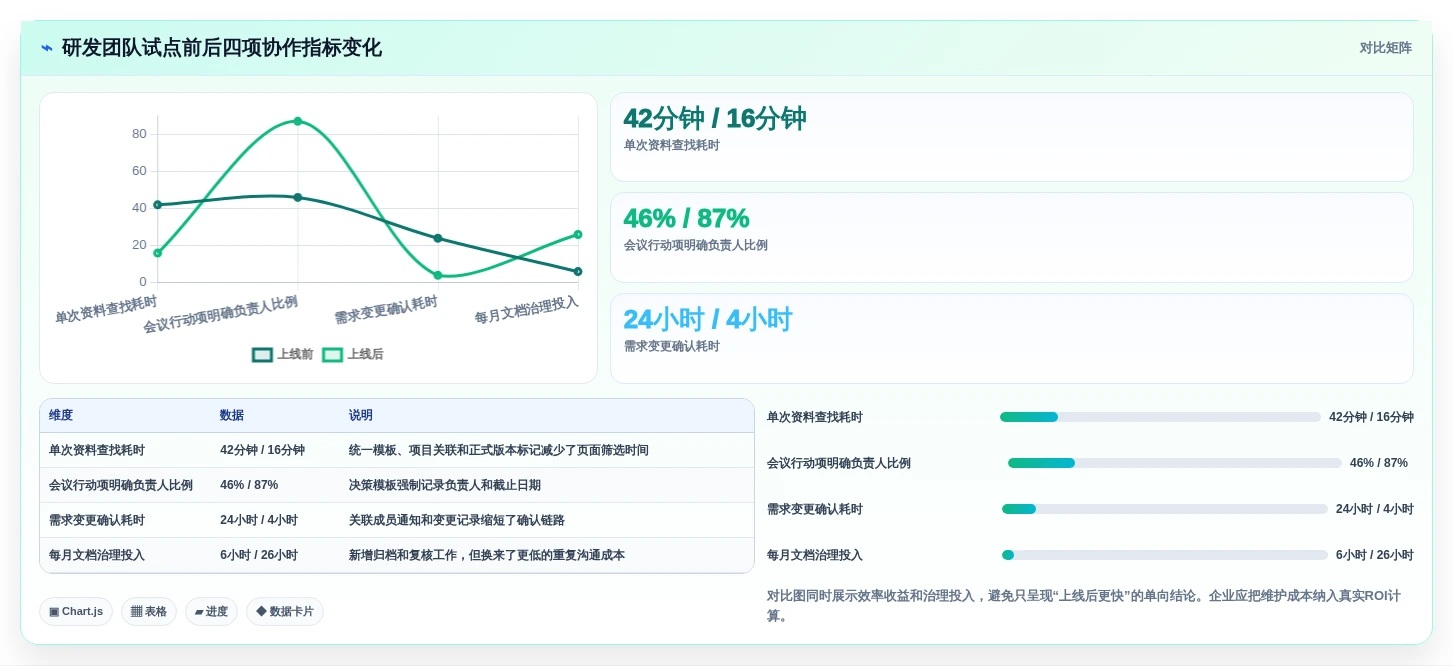
Task: Select the 表格 tag chip
Action: click(x=149, y=611)
